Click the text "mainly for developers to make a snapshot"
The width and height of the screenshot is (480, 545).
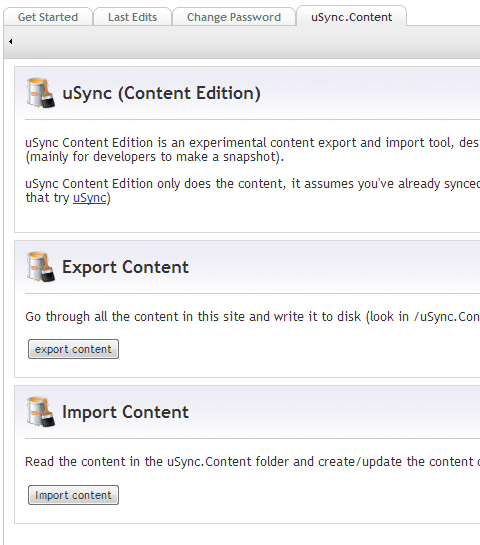[153, 157]
